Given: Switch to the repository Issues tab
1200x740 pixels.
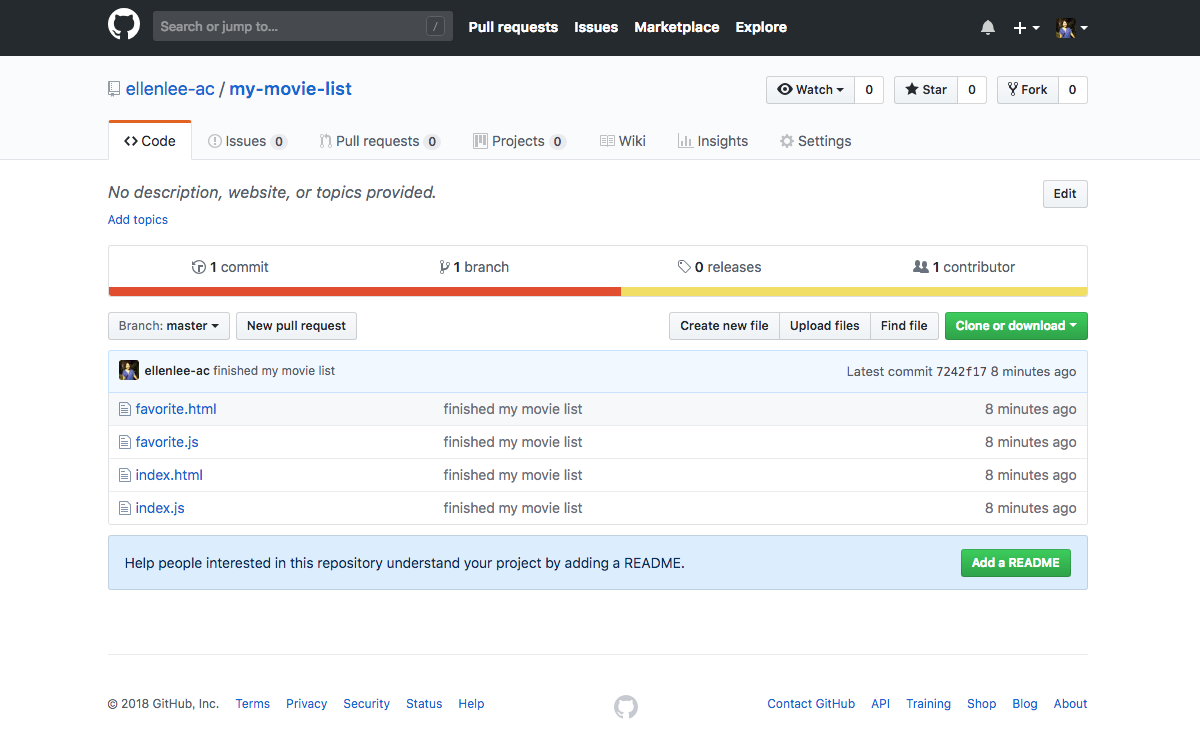Looking at the screenshot, I should [x=247, y=141].
